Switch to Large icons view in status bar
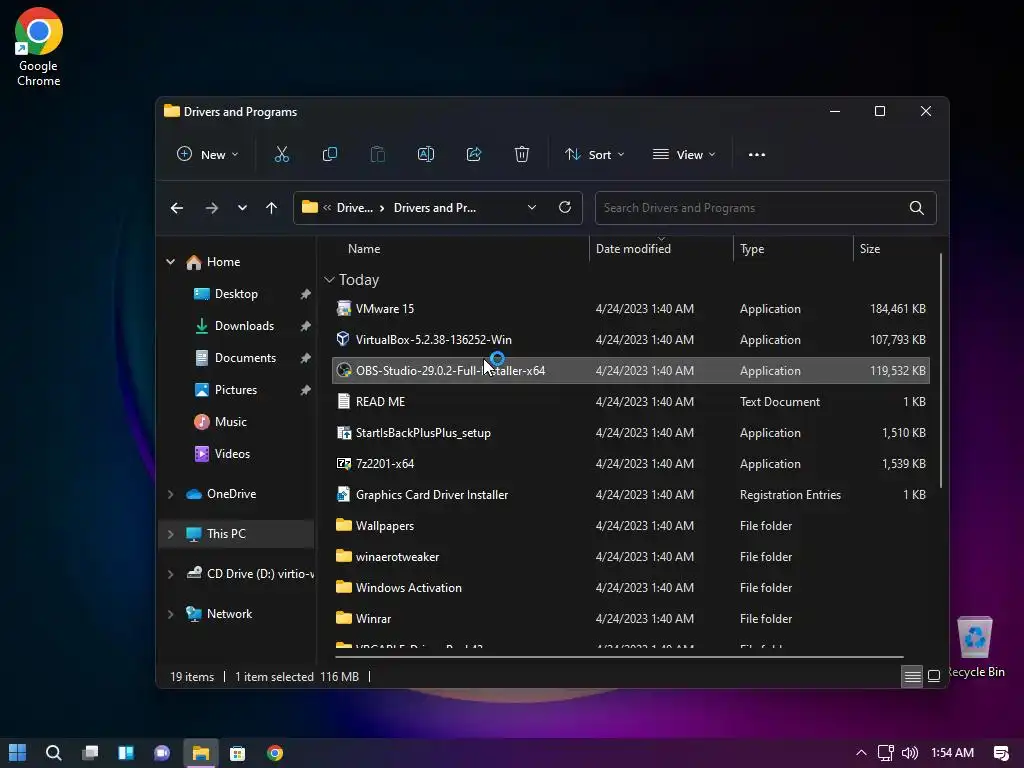The height and width of the screenshot is (768, 1024). (x=934, y=676)
